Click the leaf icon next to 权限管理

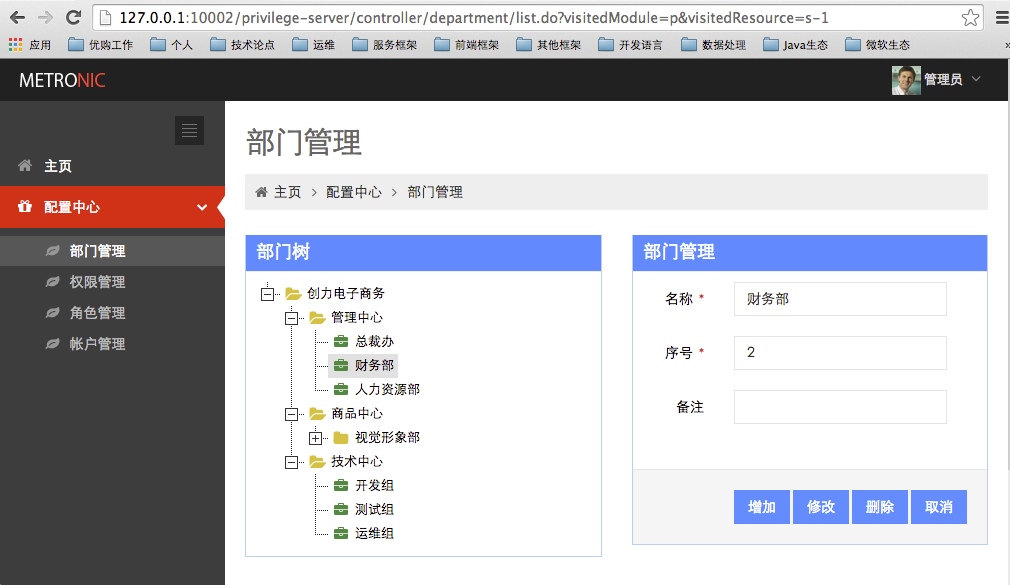coord(53,282)
